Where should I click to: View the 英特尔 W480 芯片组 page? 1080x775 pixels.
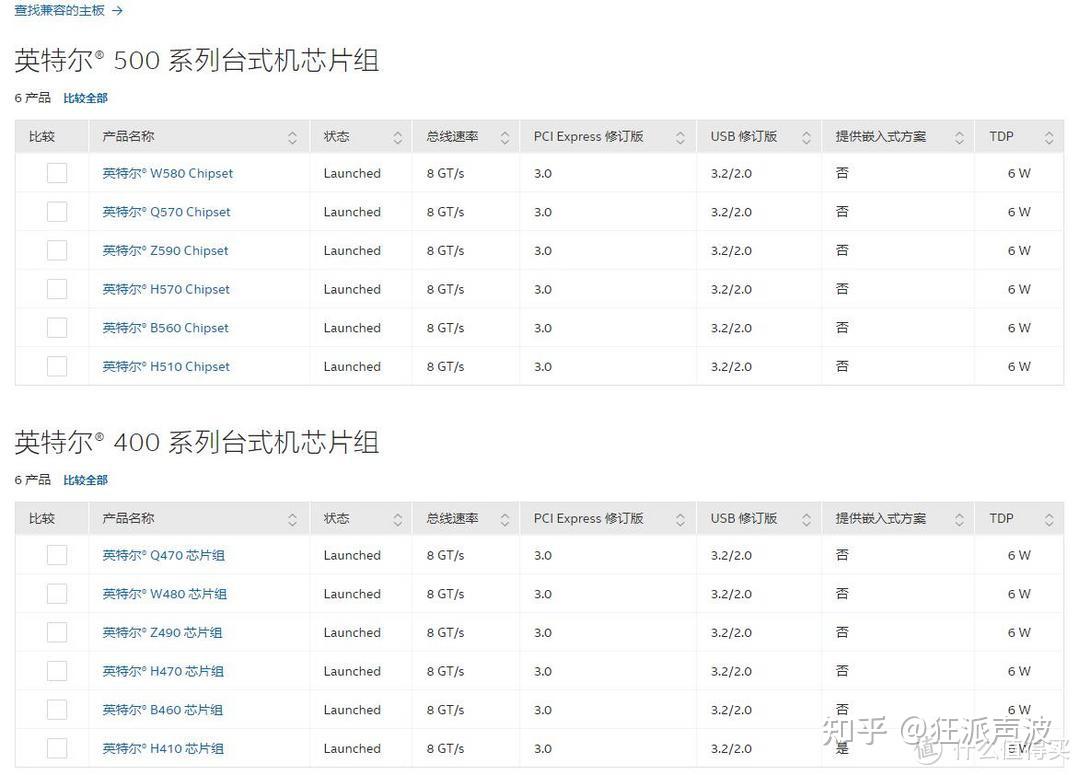click(165, 594)
